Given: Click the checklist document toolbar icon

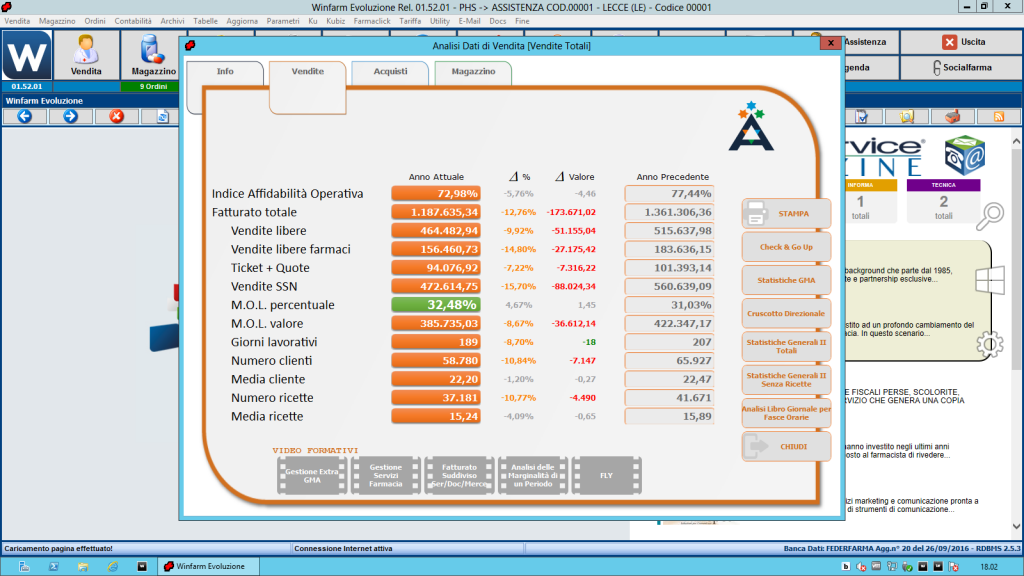Looking at the screenshot, I should [x=861, y=116].
